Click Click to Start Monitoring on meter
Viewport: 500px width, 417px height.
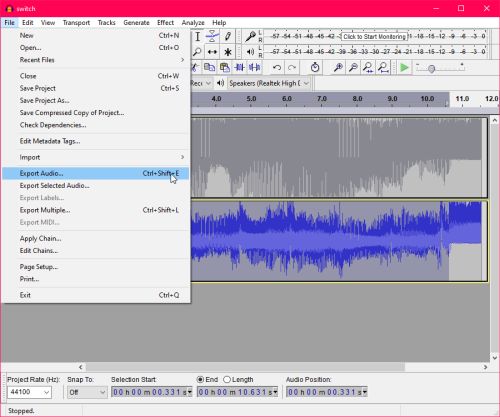point(375,36)
